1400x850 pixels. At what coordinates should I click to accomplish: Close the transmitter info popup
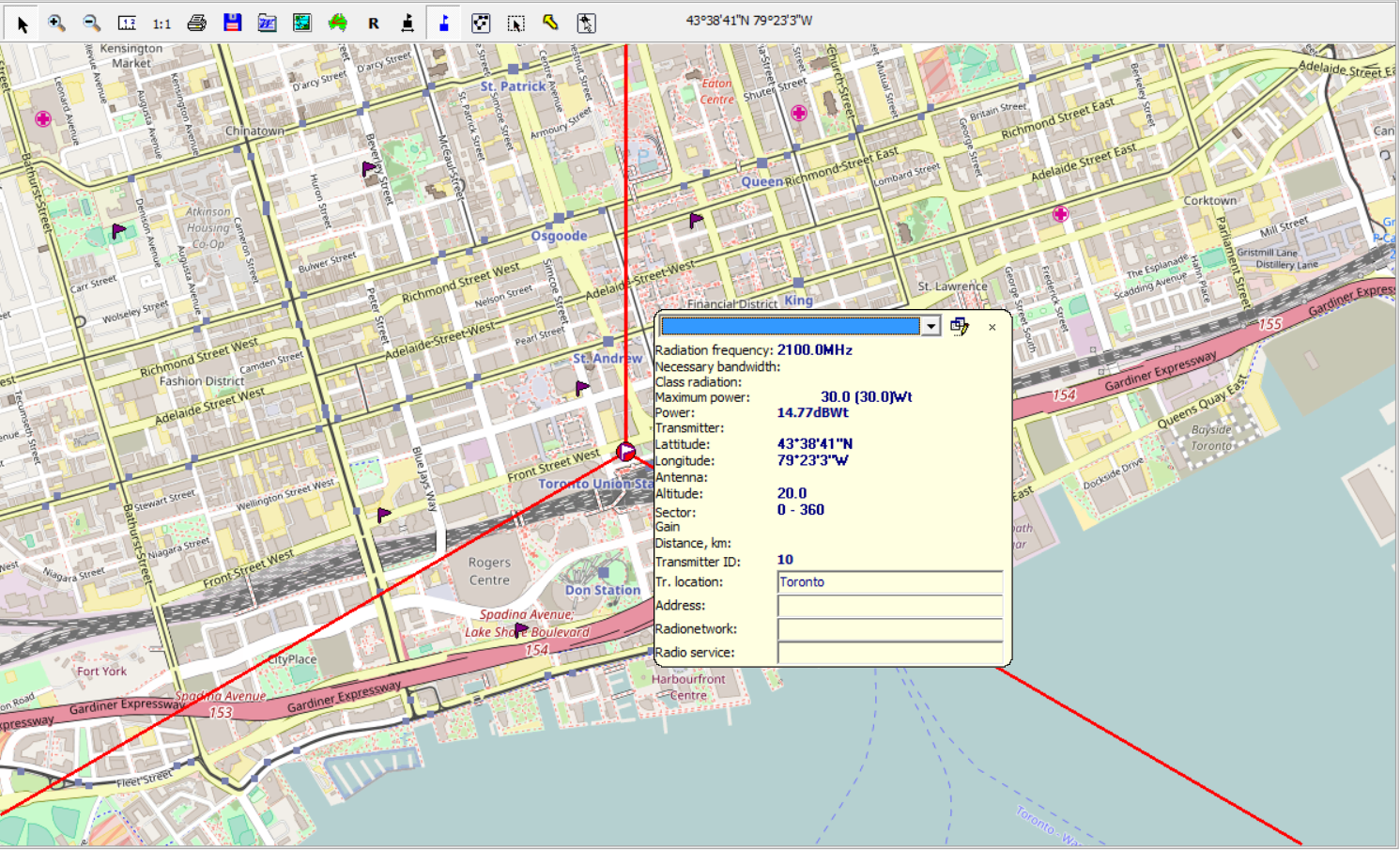992,327
